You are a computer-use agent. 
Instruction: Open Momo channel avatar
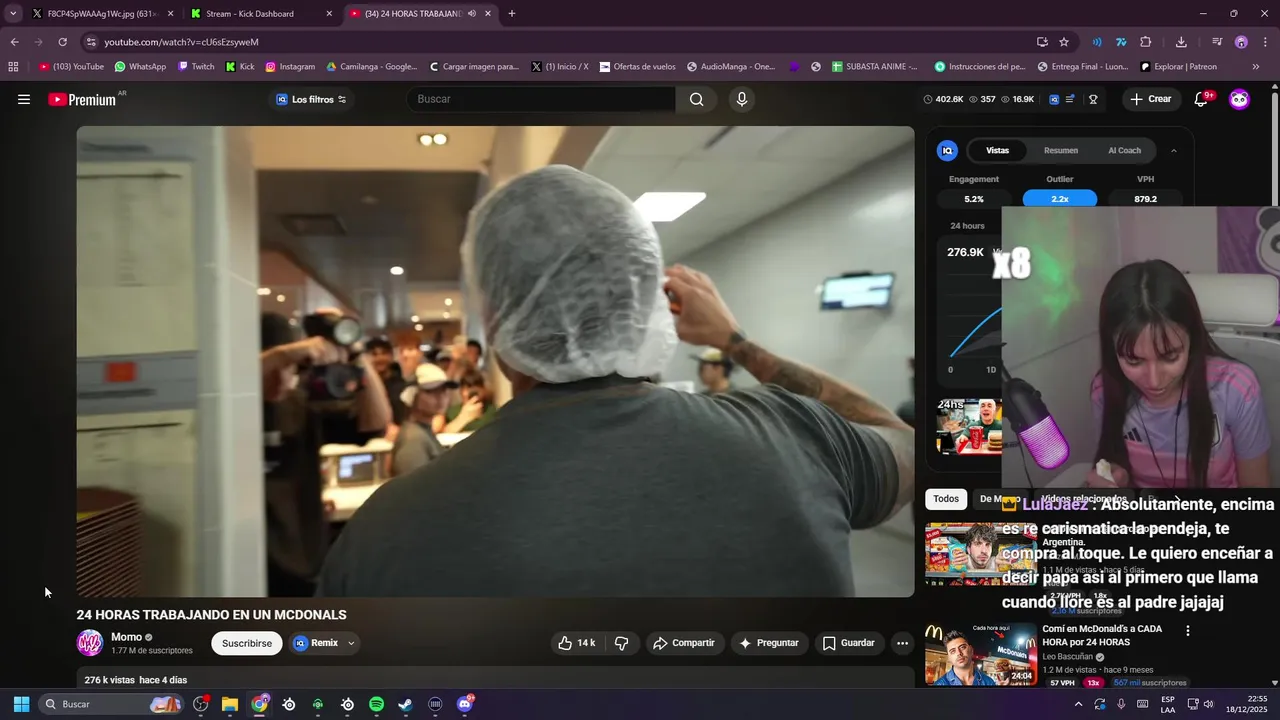pyautogui.click(x=90, y=643)
